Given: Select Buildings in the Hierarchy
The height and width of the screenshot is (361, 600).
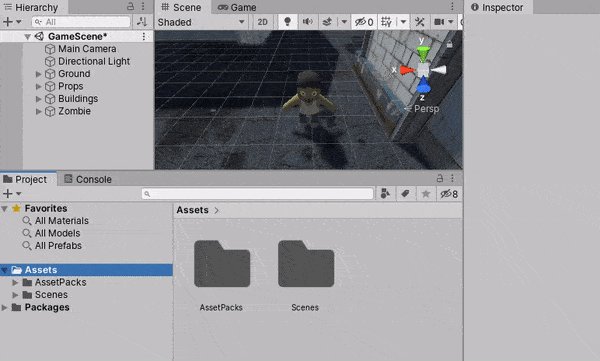Looking at the screenshot, I should tap(78, 99).
